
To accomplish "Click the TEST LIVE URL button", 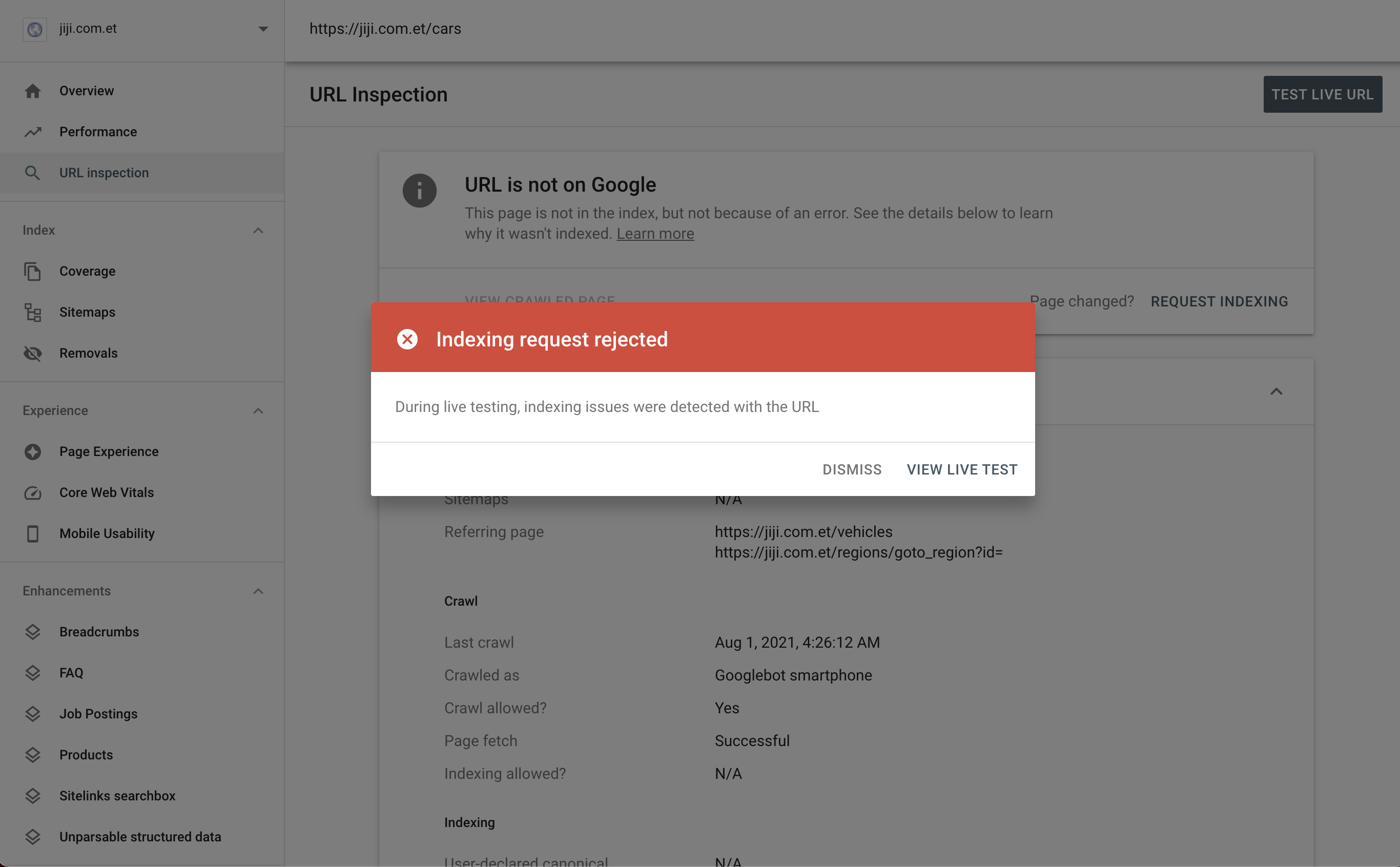I will 1323,94.
